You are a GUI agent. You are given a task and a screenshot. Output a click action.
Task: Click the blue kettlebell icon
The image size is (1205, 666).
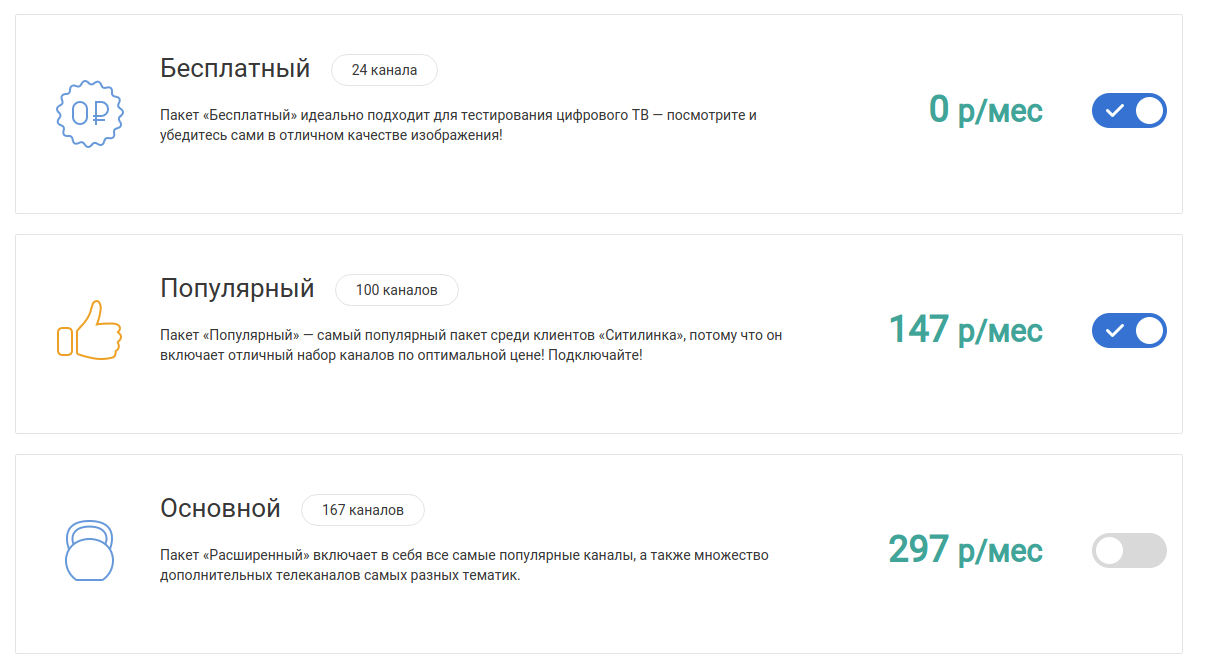pyautogui.click(x=90, y=550)
